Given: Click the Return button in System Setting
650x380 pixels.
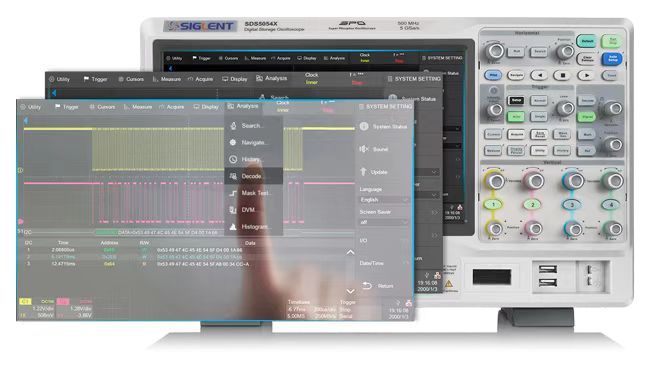Looking at the screenshot, I should click(378, 286).
